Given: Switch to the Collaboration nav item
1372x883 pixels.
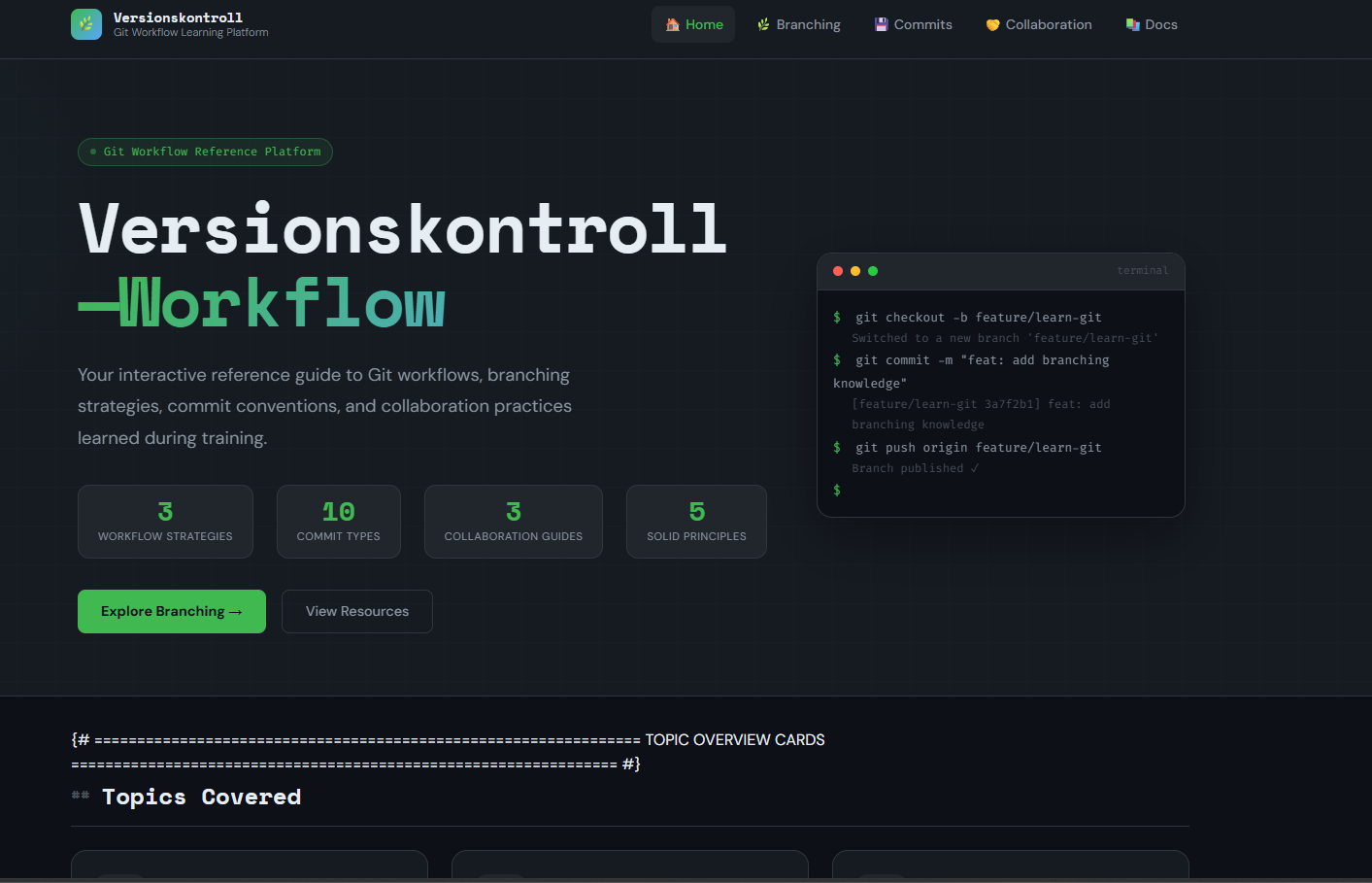Looking at the screenshot, I should tap(1038, 24).
